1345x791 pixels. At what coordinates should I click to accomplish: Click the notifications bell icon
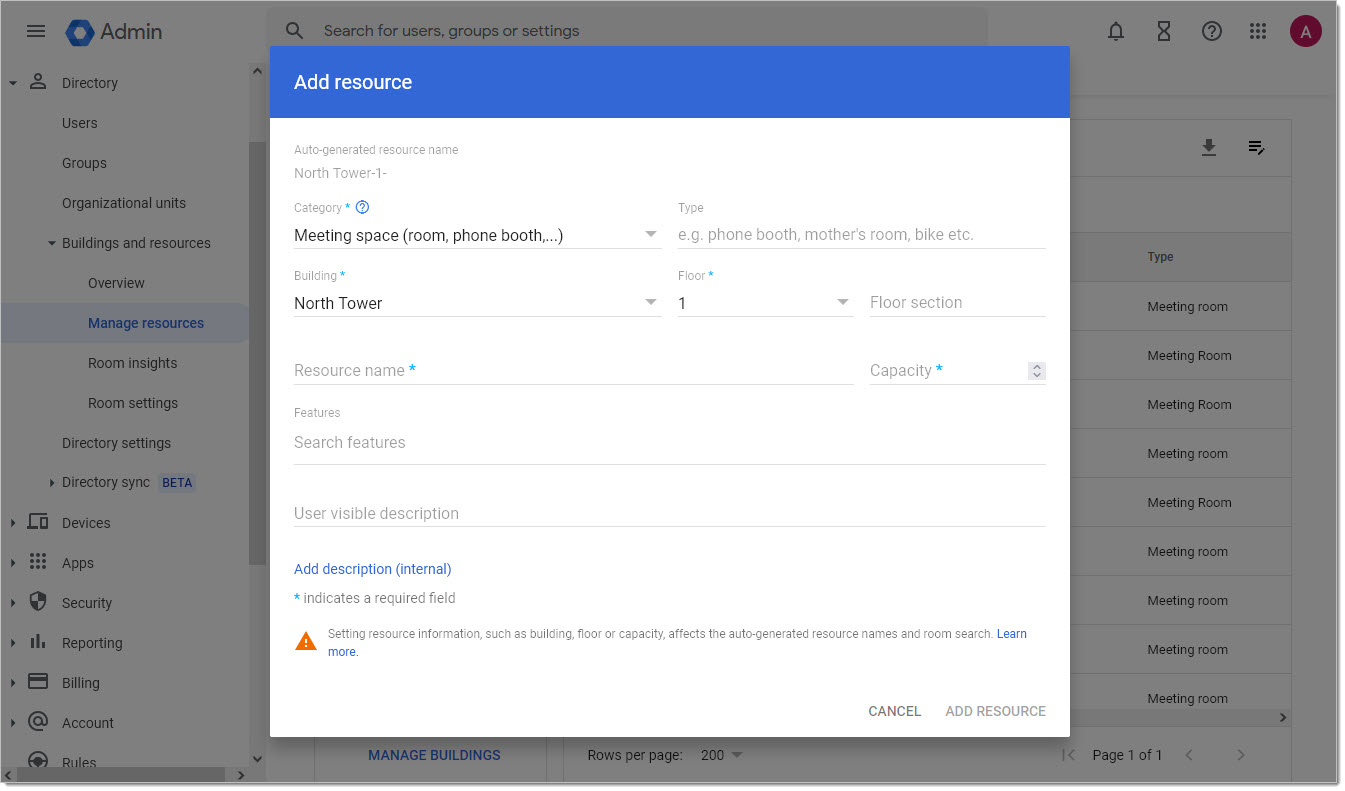click(x=1116, y=32)
